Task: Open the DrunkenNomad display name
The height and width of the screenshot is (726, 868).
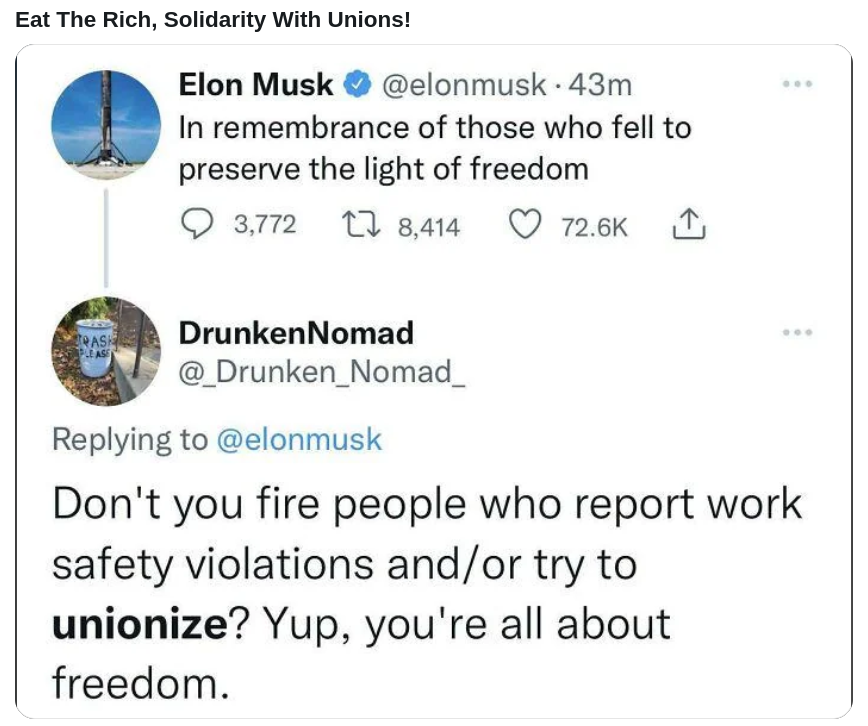Action: point(296,333)
